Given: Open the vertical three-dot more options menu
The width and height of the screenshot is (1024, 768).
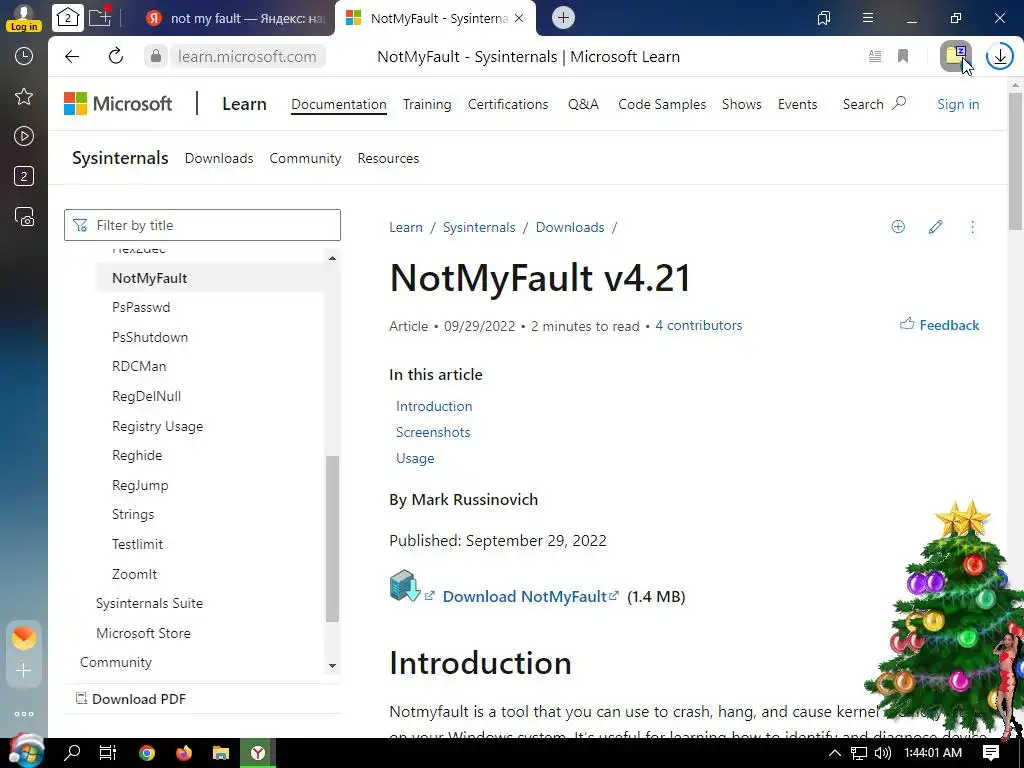Looking at the screenshot, I should point(972,227).
